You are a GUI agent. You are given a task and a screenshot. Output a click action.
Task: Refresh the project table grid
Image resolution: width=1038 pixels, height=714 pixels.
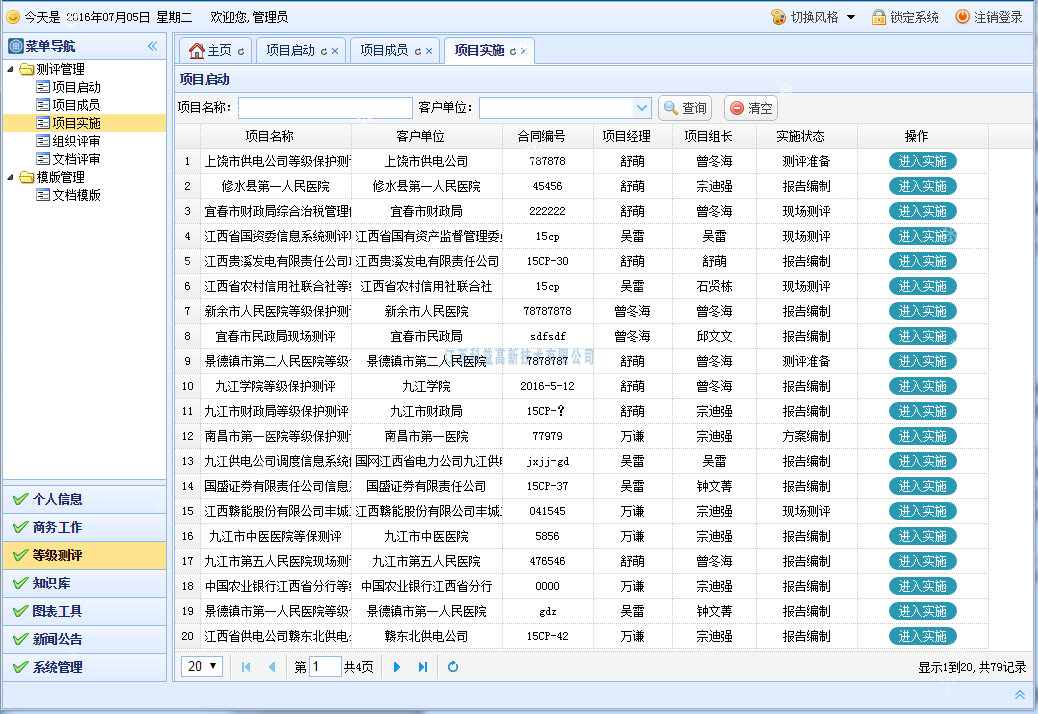point(453,667)
